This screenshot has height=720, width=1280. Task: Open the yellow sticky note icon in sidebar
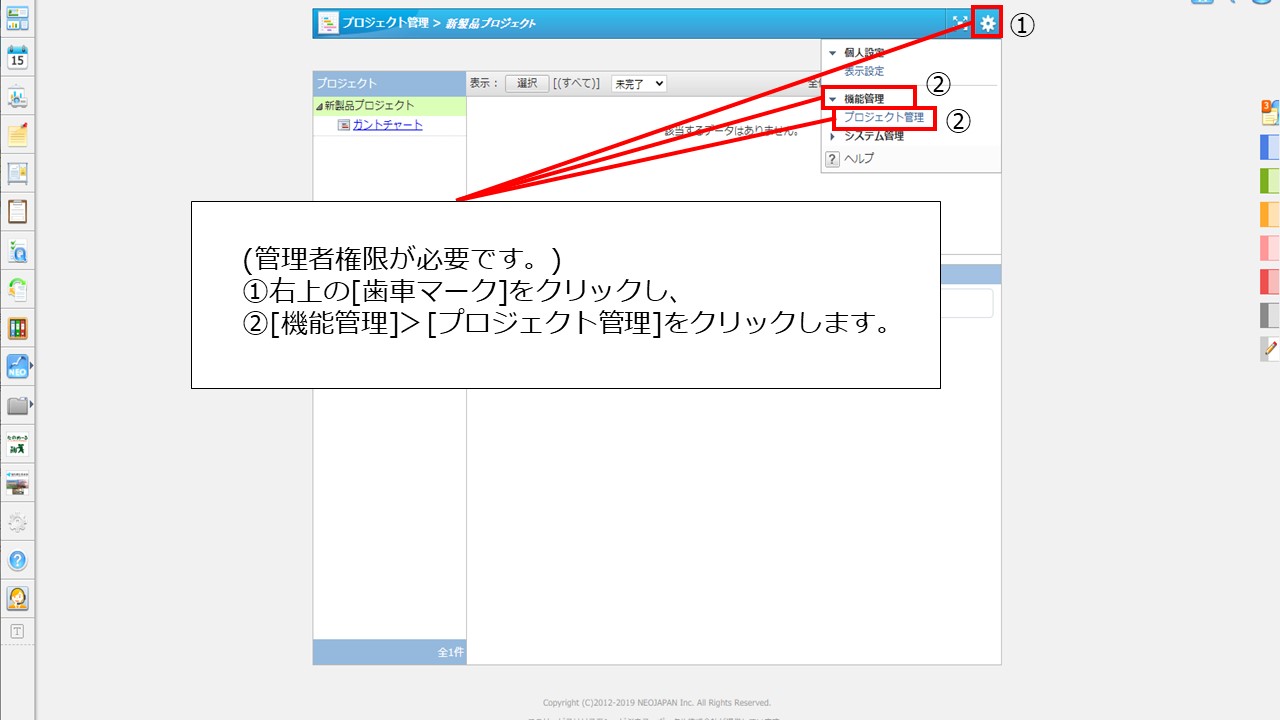pos(17,135)
